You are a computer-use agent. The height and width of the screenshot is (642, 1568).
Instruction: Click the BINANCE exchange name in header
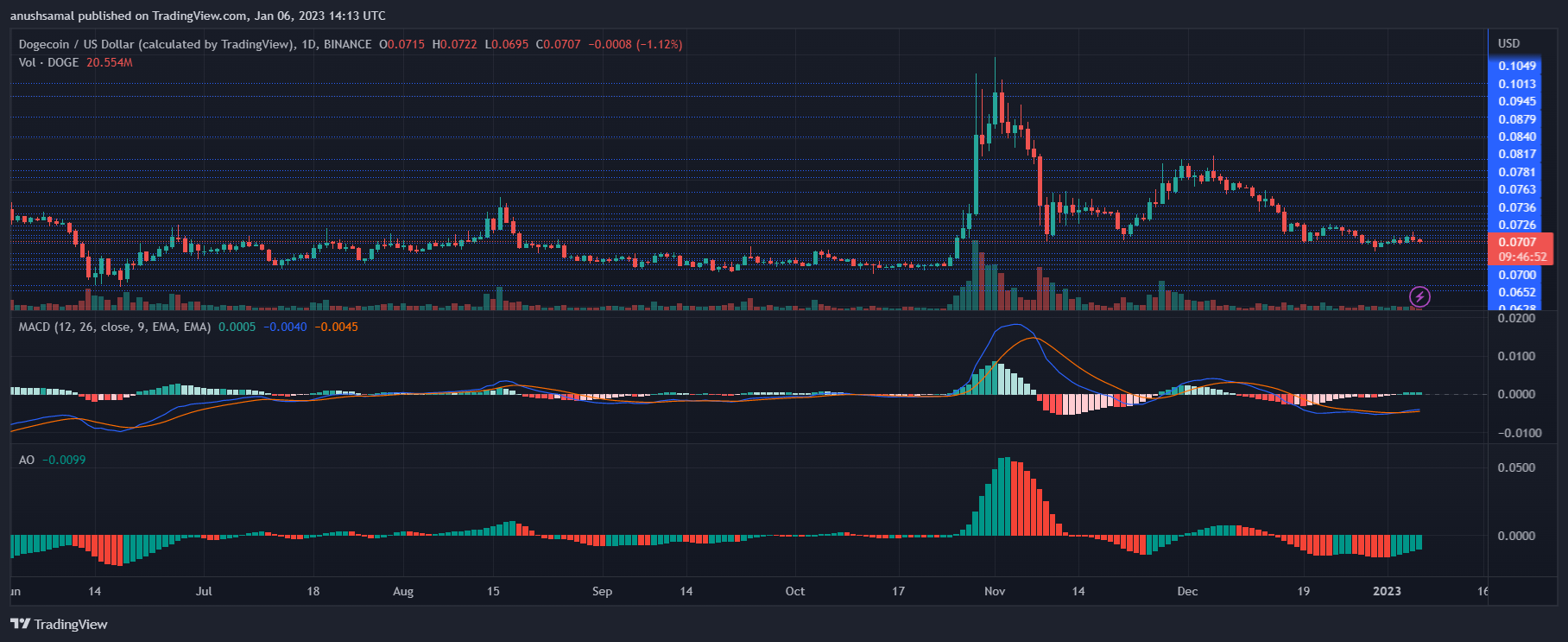347,44
